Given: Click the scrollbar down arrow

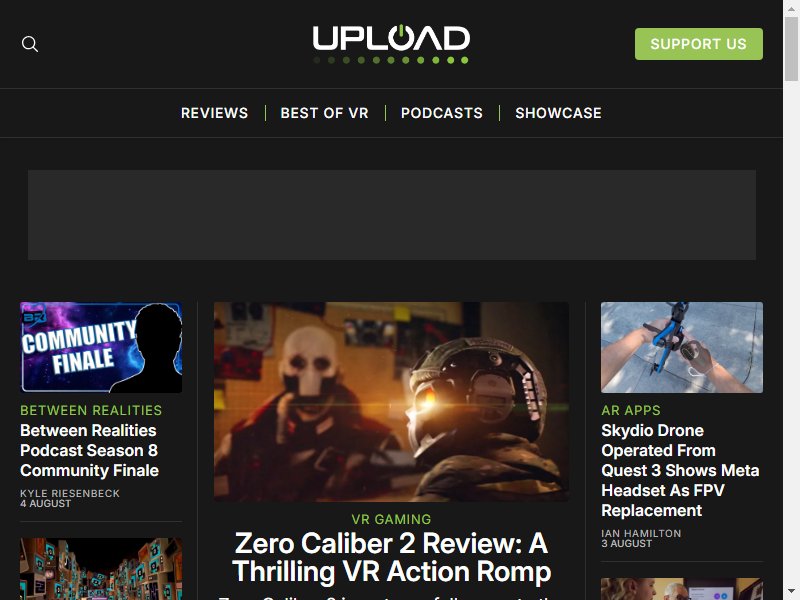Looking at the screenshot, I should [791, 592].
